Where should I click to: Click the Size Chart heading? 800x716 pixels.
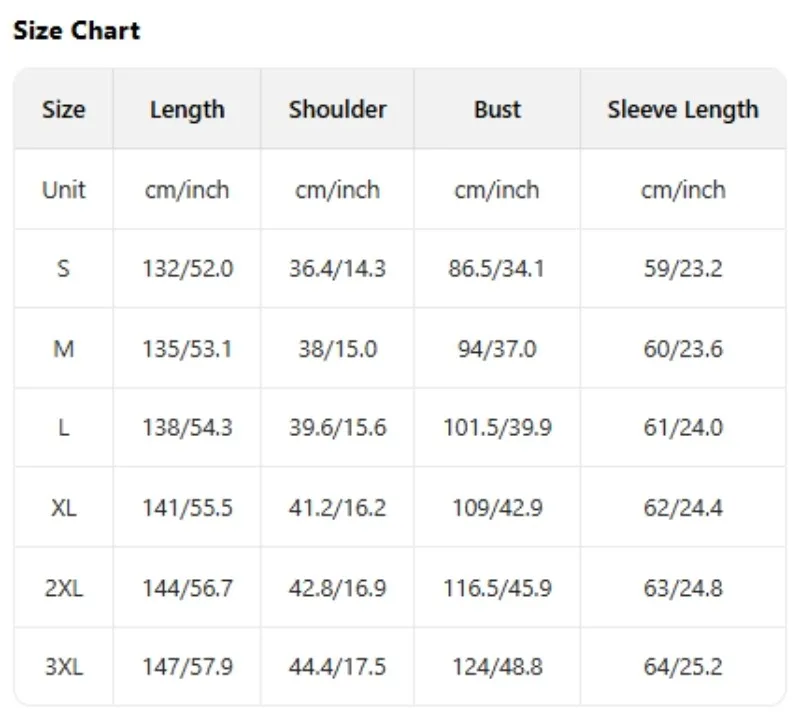point(76,31)
